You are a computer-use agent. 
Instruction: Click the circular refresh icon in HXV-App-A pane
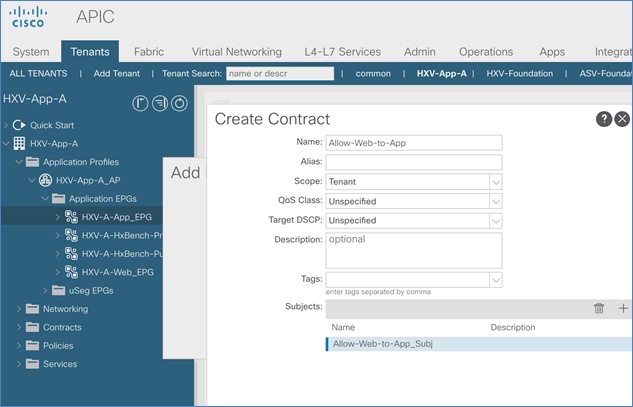(x=179, y=103)
